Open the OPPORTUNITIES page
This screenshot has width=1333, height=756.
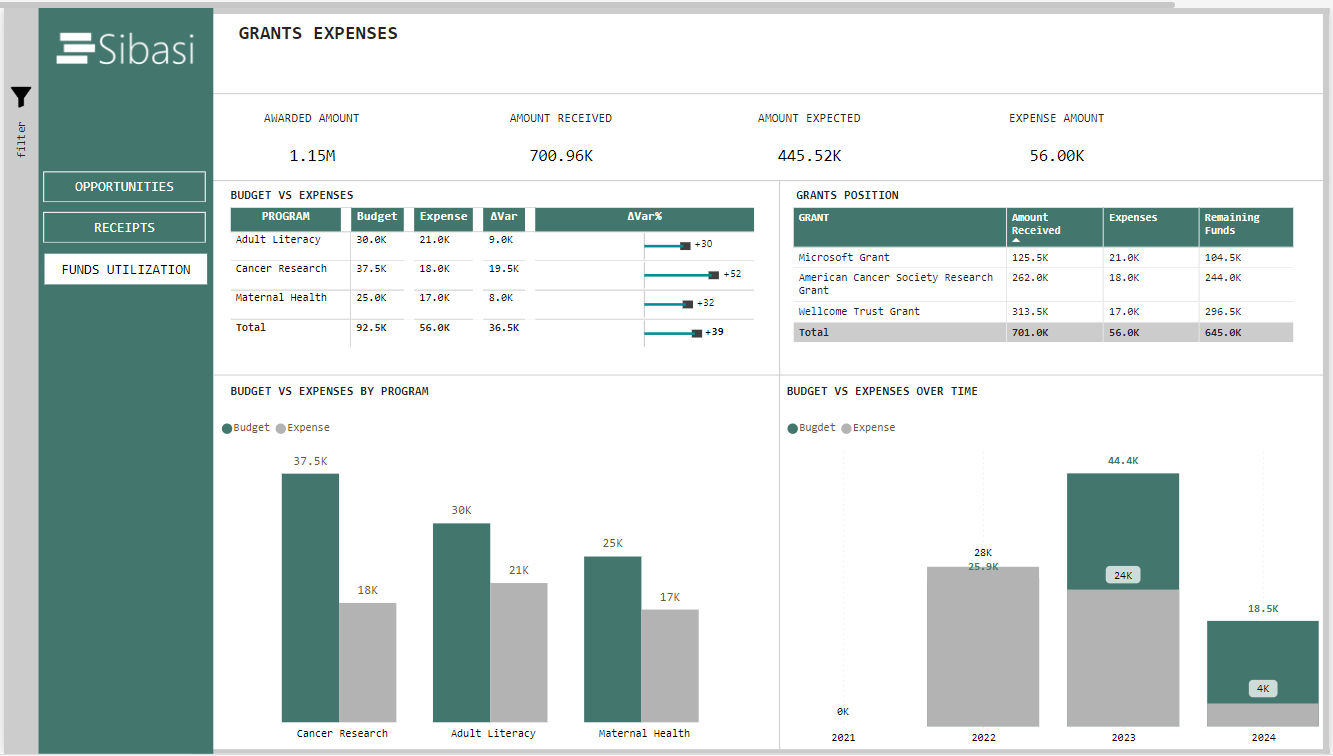point(125,187)
